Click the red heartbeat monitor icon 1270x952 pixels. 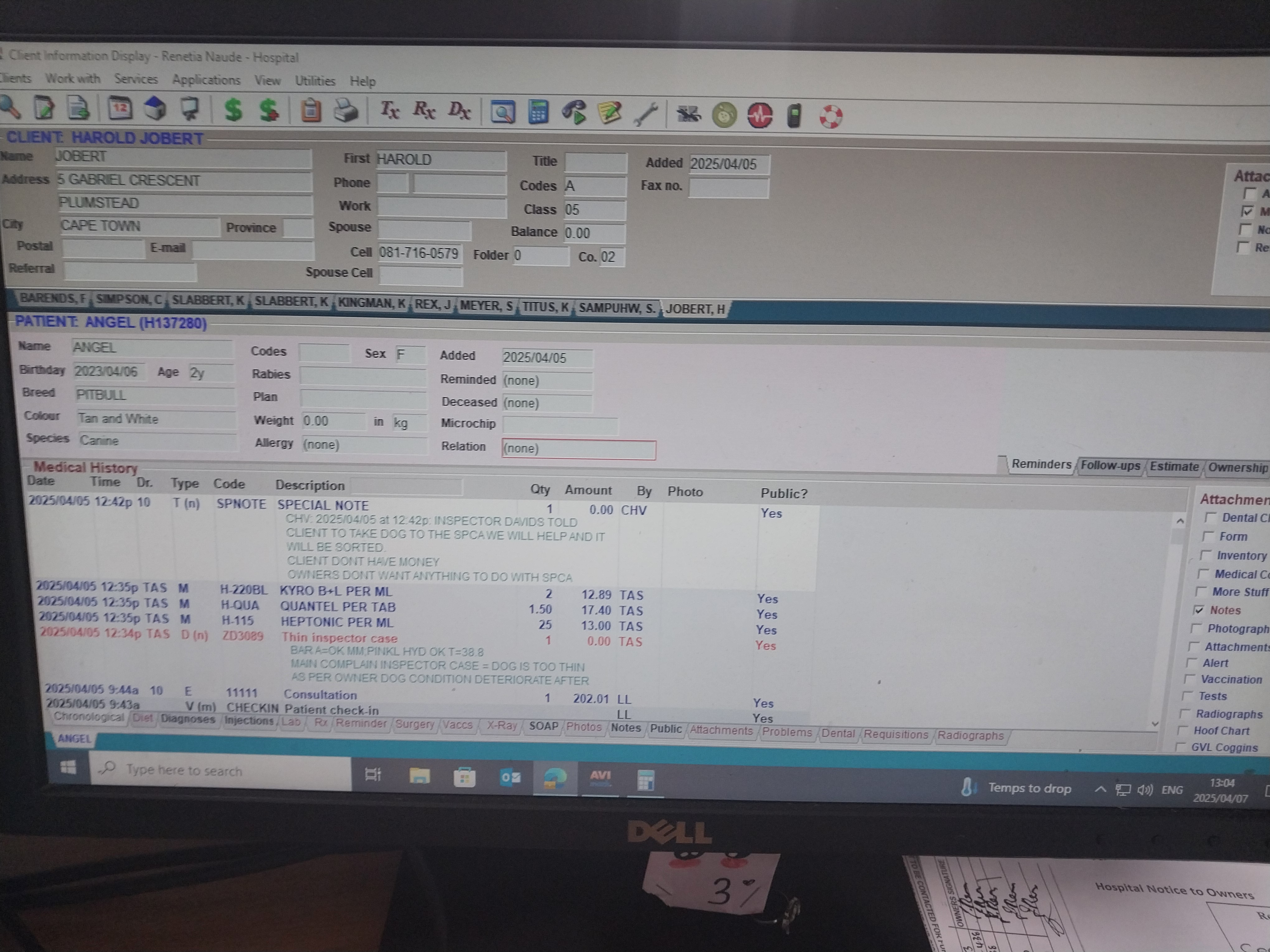point(760,115)
